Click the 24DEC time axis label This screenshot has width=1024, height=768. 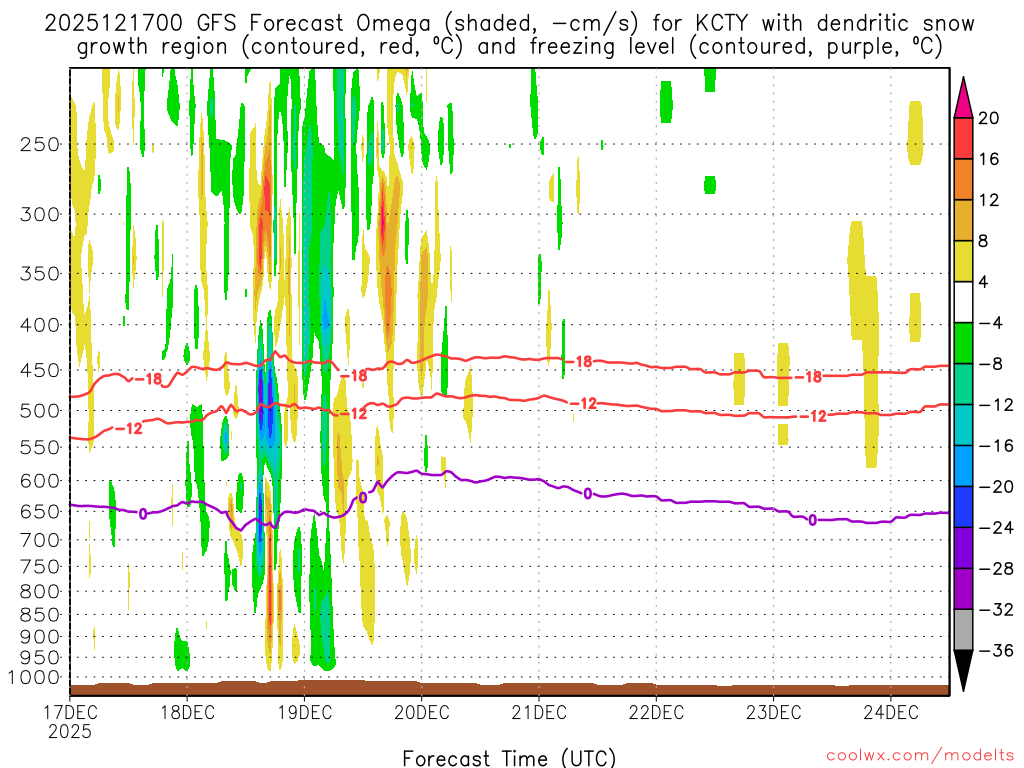[891, 712]
